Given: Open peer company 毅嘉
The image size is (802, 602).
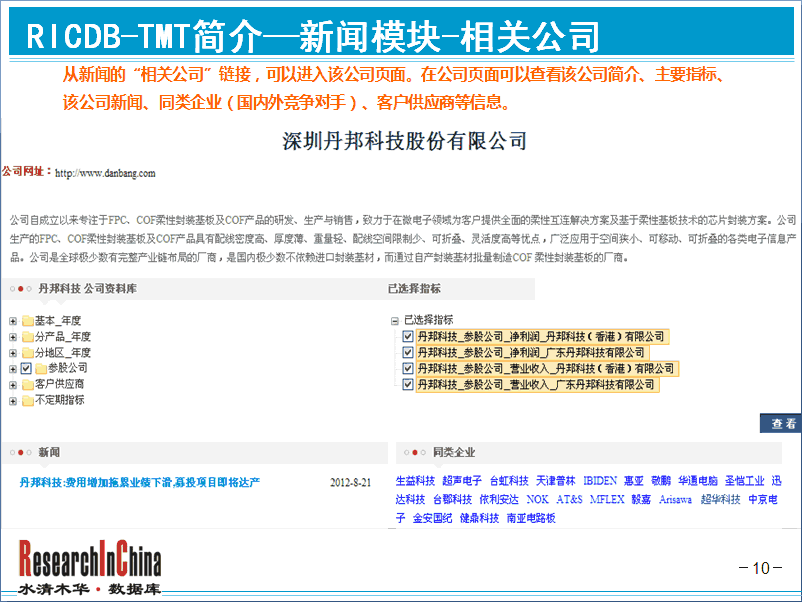Looking at the screenshot, I should pyautogui.click(x=641, y=499).
